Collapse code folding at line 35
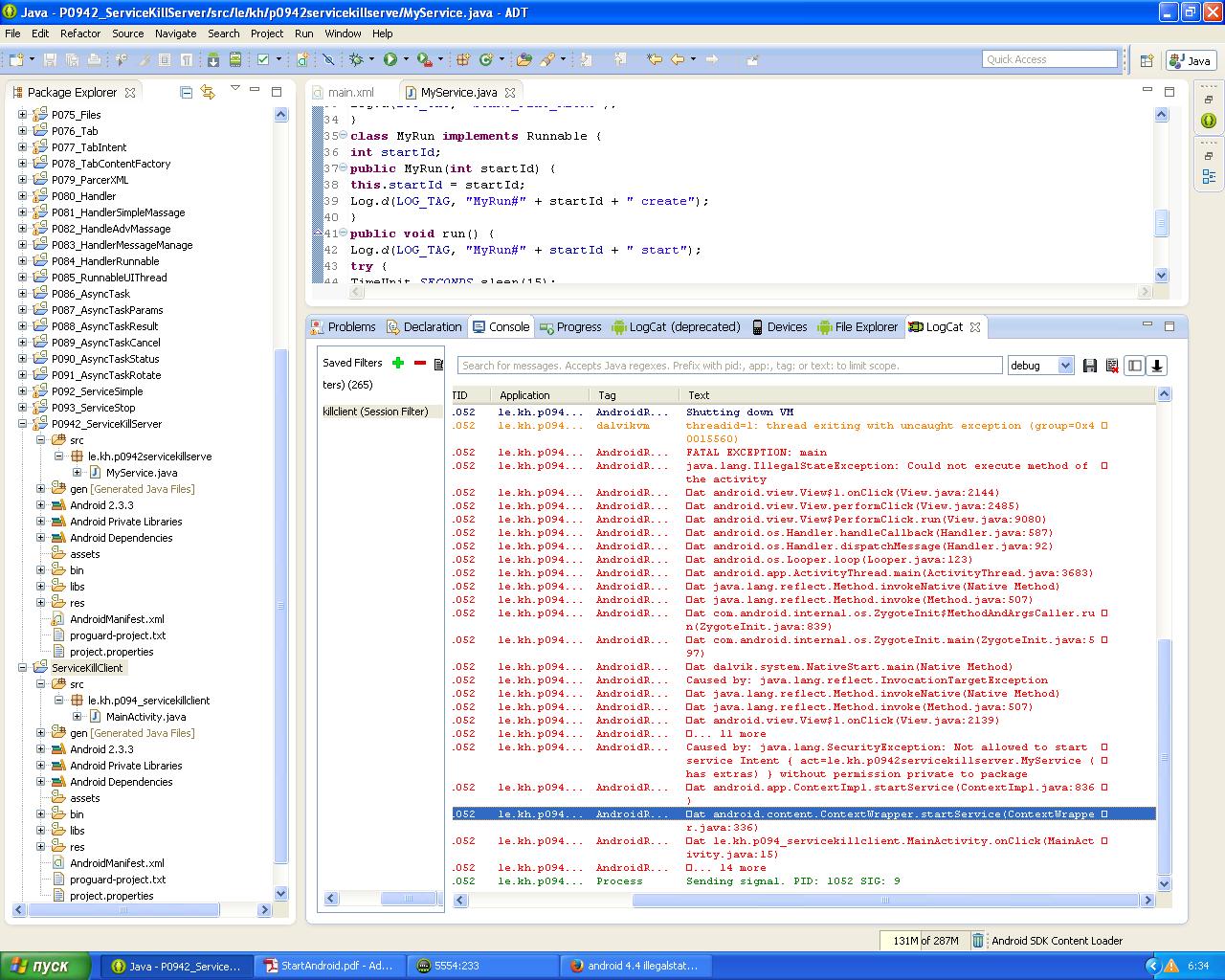The image size is (1225, 980). pyautogui.click(x=344, y=135)
